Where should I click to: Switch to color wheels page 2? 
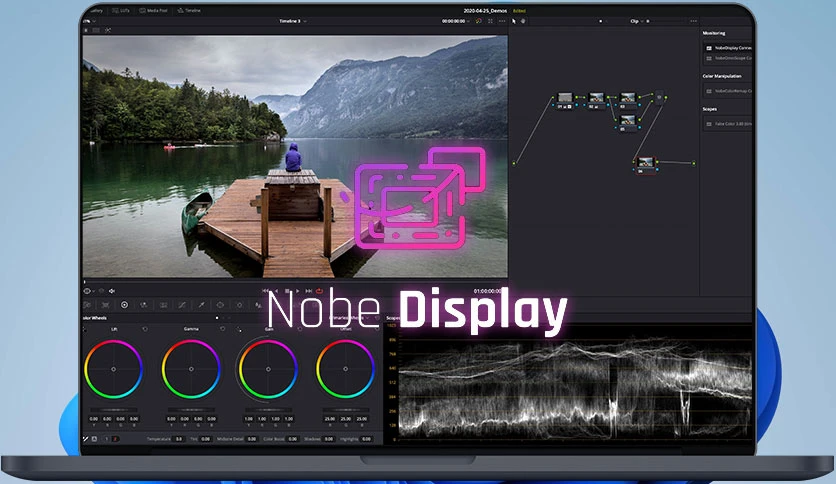pos(115,439)
